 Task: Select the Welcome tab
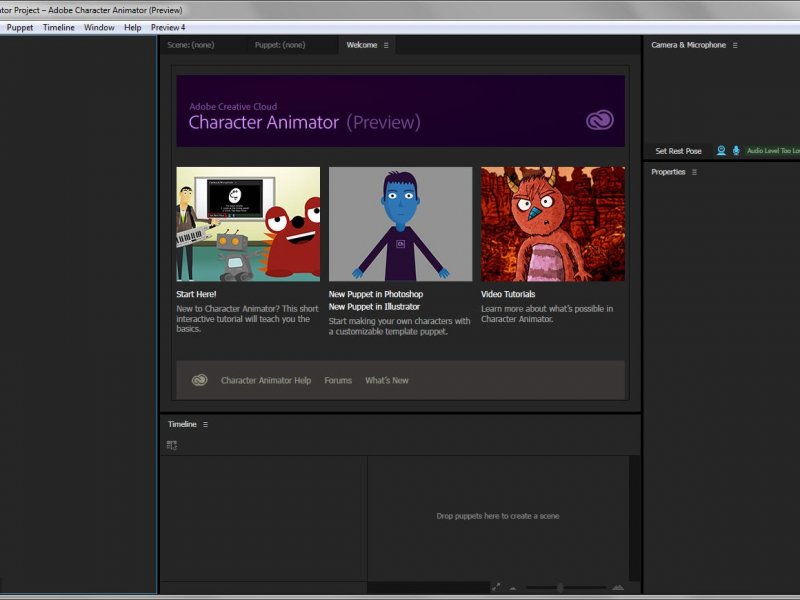(x=362, y=45)
